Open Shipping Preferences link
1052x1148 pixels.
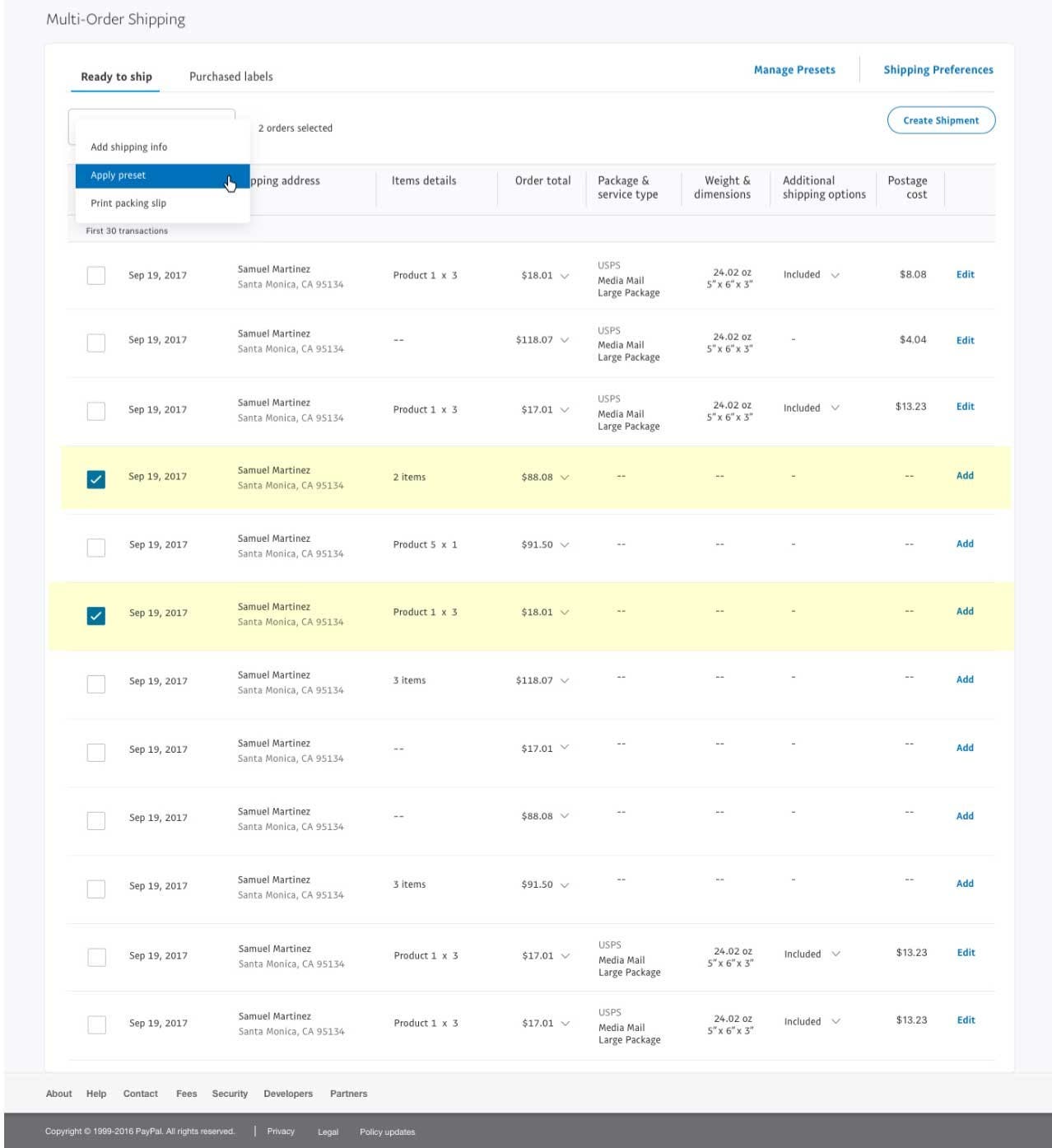point(938,70)
